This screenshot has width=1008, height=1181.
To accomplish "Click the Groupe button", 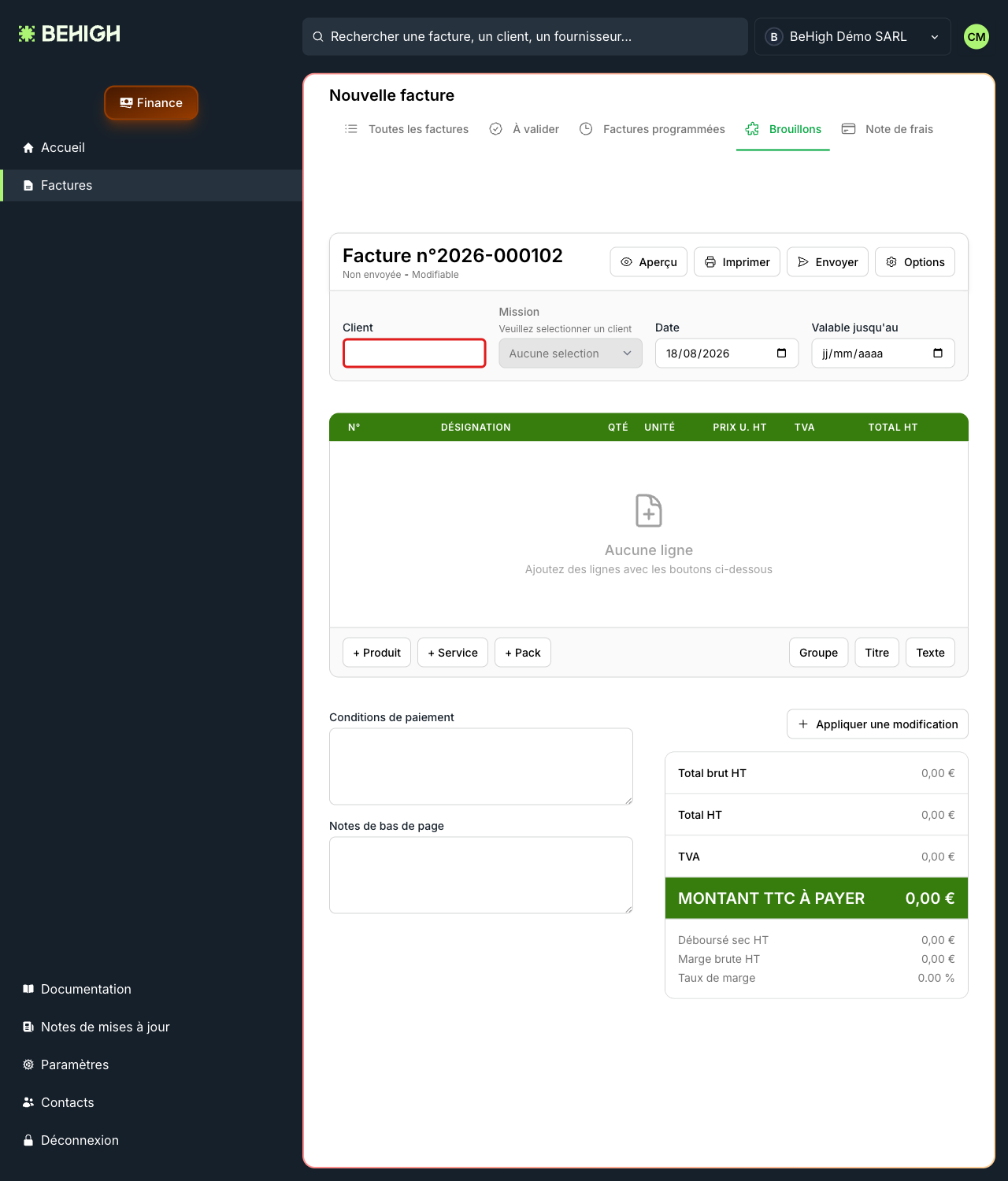I will [819, 653].
